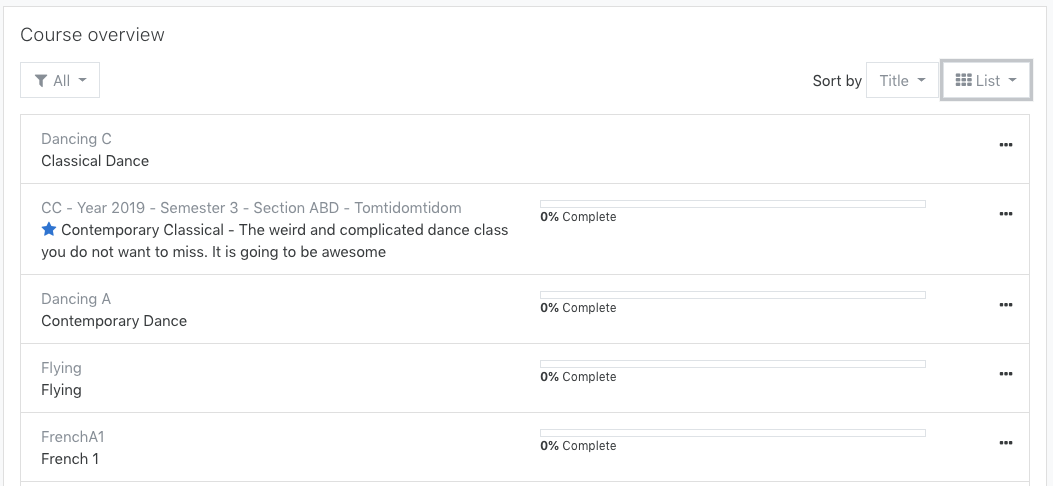Open the Classical Dance course link
Screen dimensions: 1053x486
95,161
